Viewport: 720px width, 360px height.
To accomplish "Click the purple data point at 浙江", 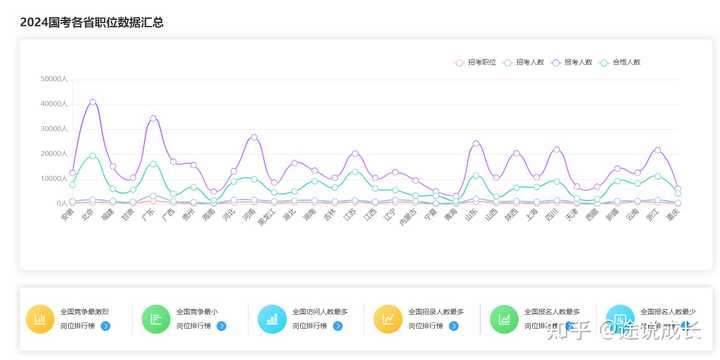I will tap(658, 151).
